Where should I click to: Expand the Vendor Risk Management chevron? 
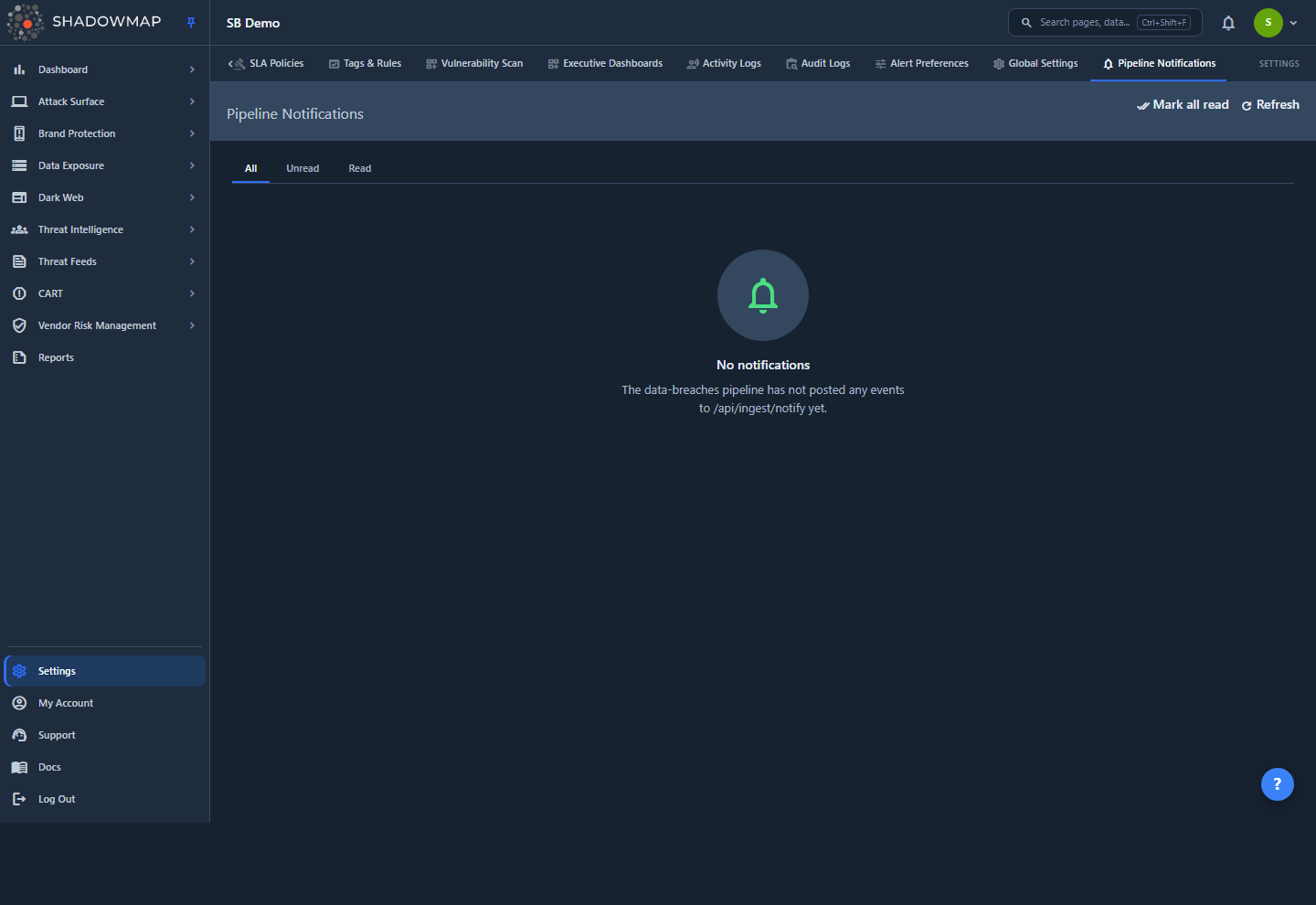[x=192, y=325]
